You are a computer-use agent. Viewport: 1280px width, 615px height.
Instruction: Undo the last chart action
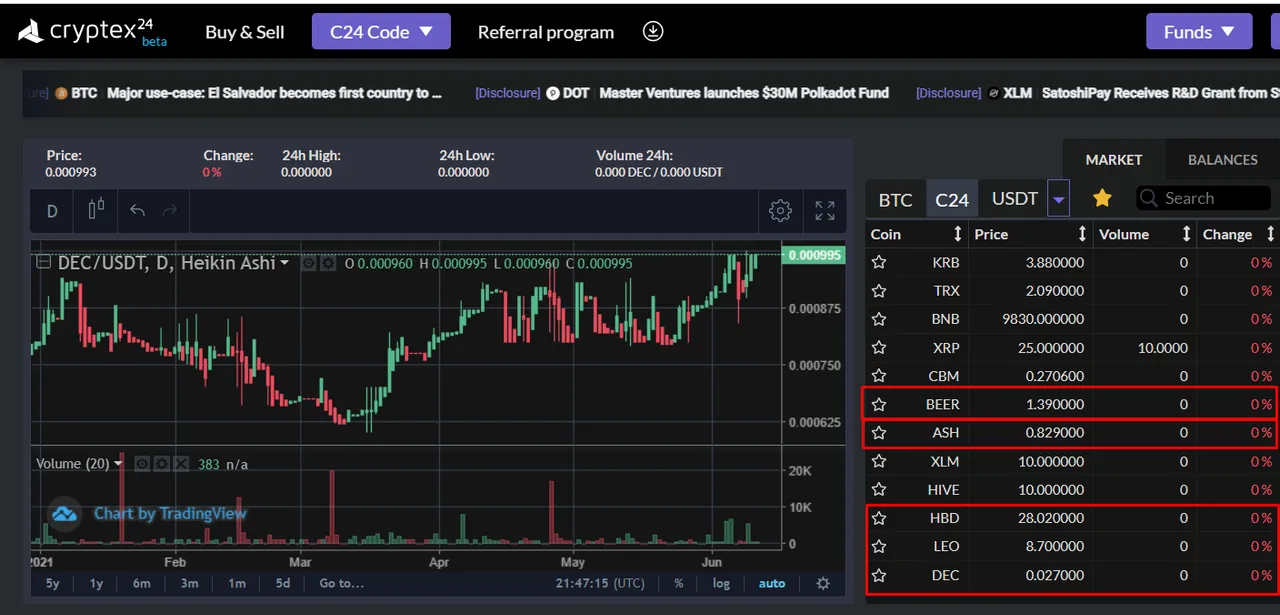coord(138,211)
